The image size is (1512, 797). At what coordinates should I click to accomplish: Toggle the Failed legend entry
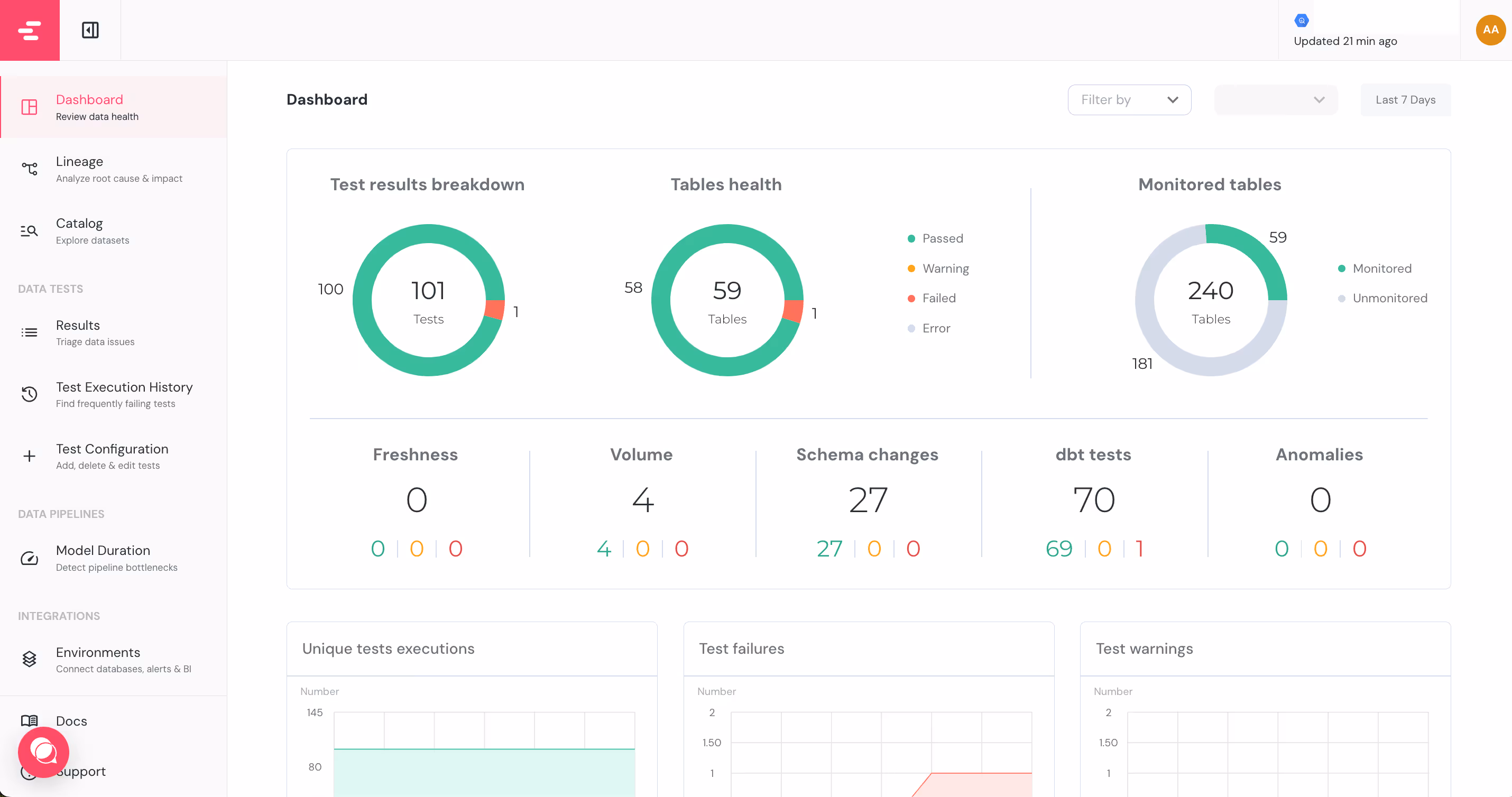pos(938,298)
